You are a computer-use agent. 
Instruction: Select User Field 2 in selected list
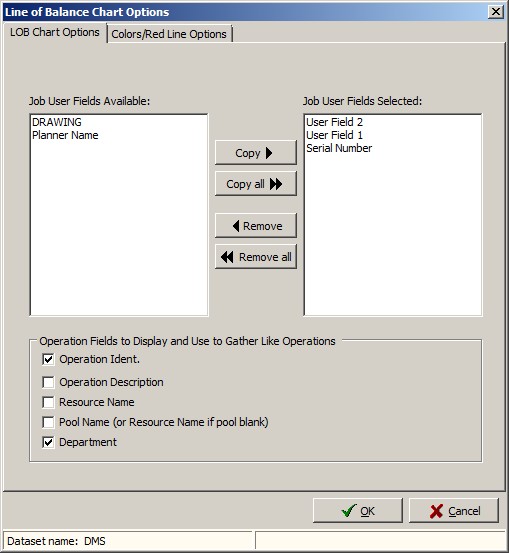tap(334, 122)
